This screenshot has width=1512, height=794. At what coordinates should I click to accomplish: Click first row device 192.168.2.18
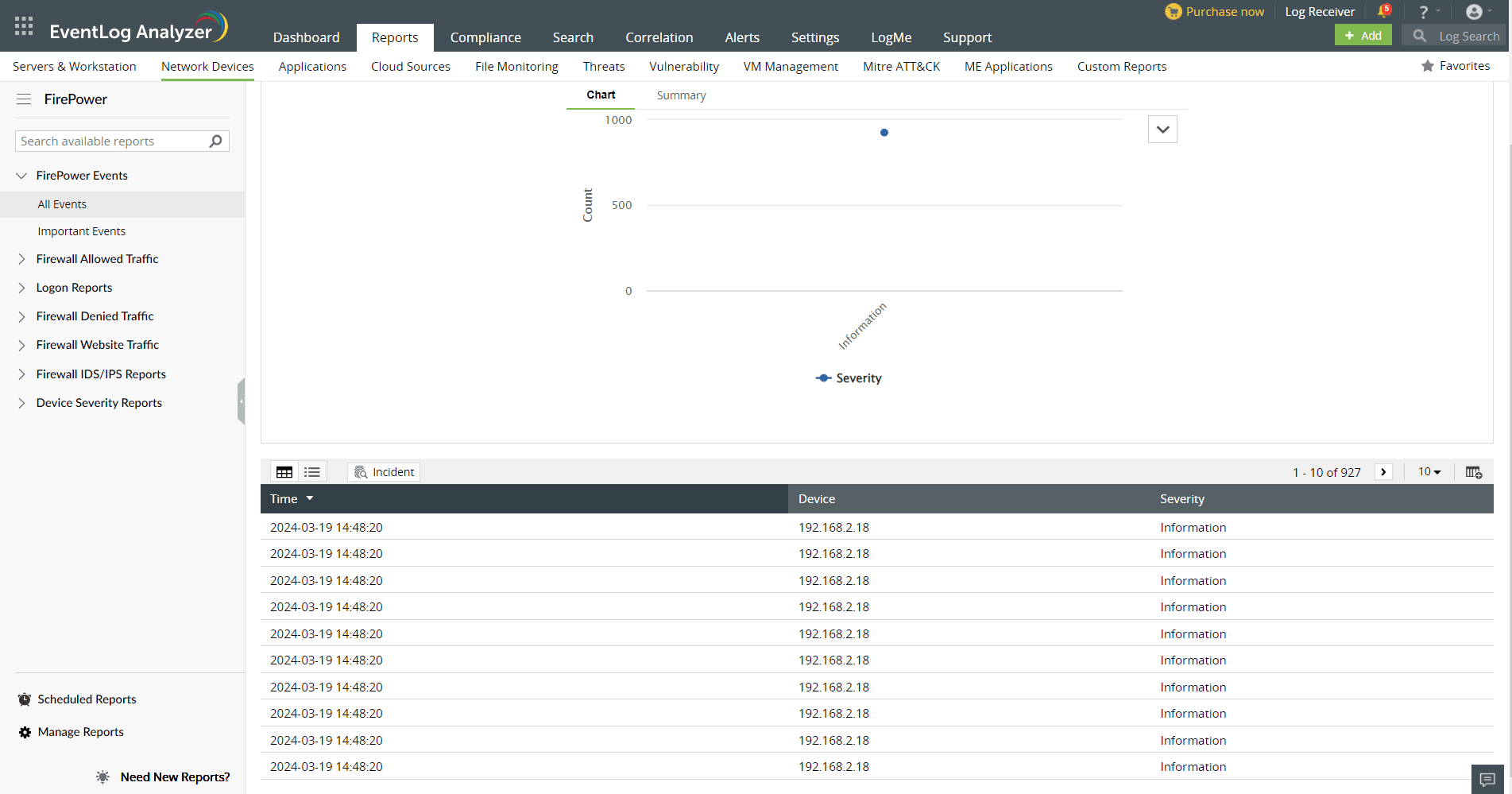point(833,528)
